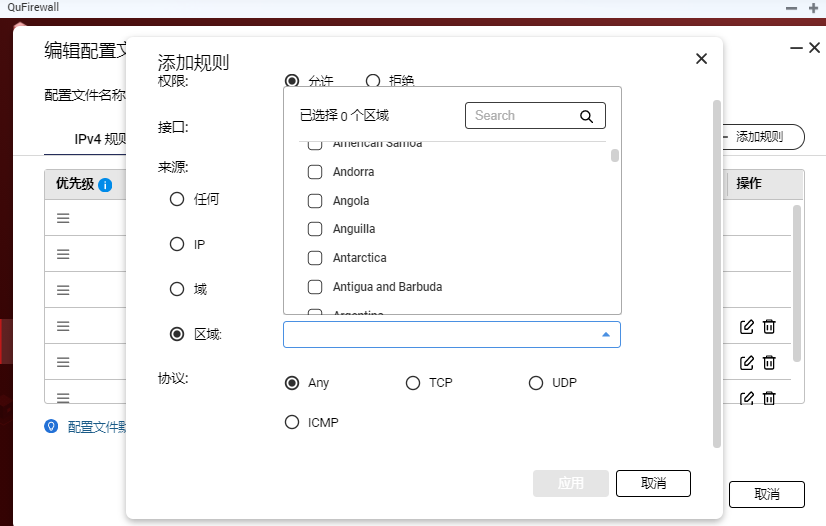Click 取消 in the edit profile window
Screen dimensions: 826x526
tap(766, 494)
